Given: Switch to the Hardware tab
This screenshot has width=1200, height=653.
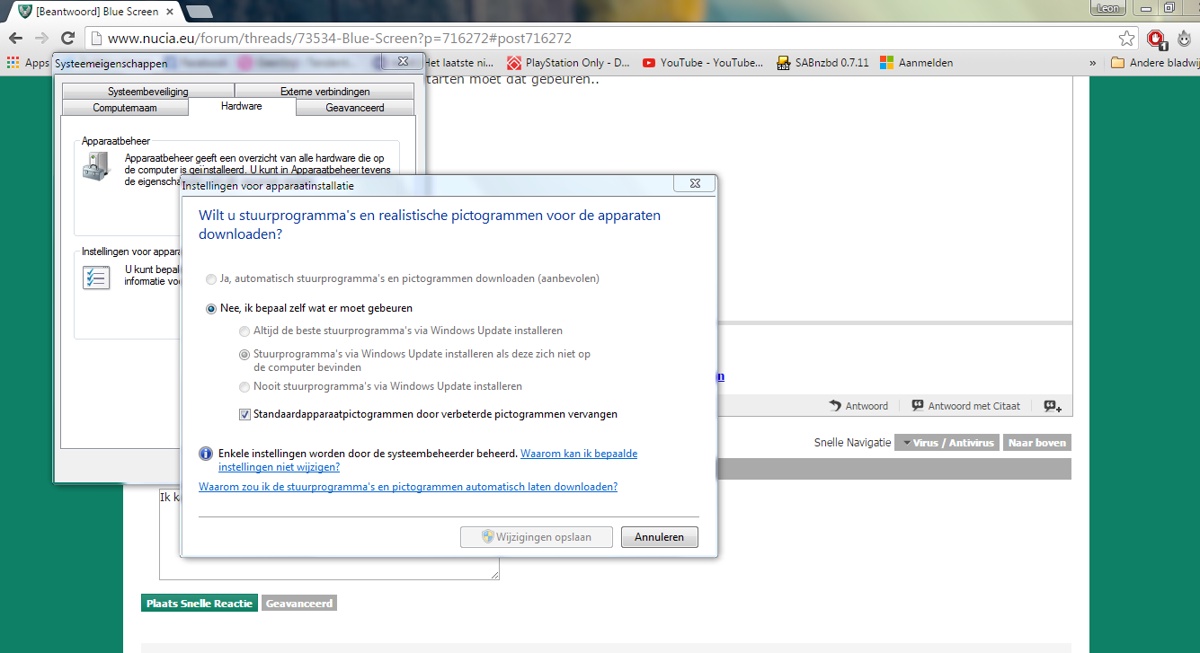Looking at the screenshot, I should click(x=242, y=106).
